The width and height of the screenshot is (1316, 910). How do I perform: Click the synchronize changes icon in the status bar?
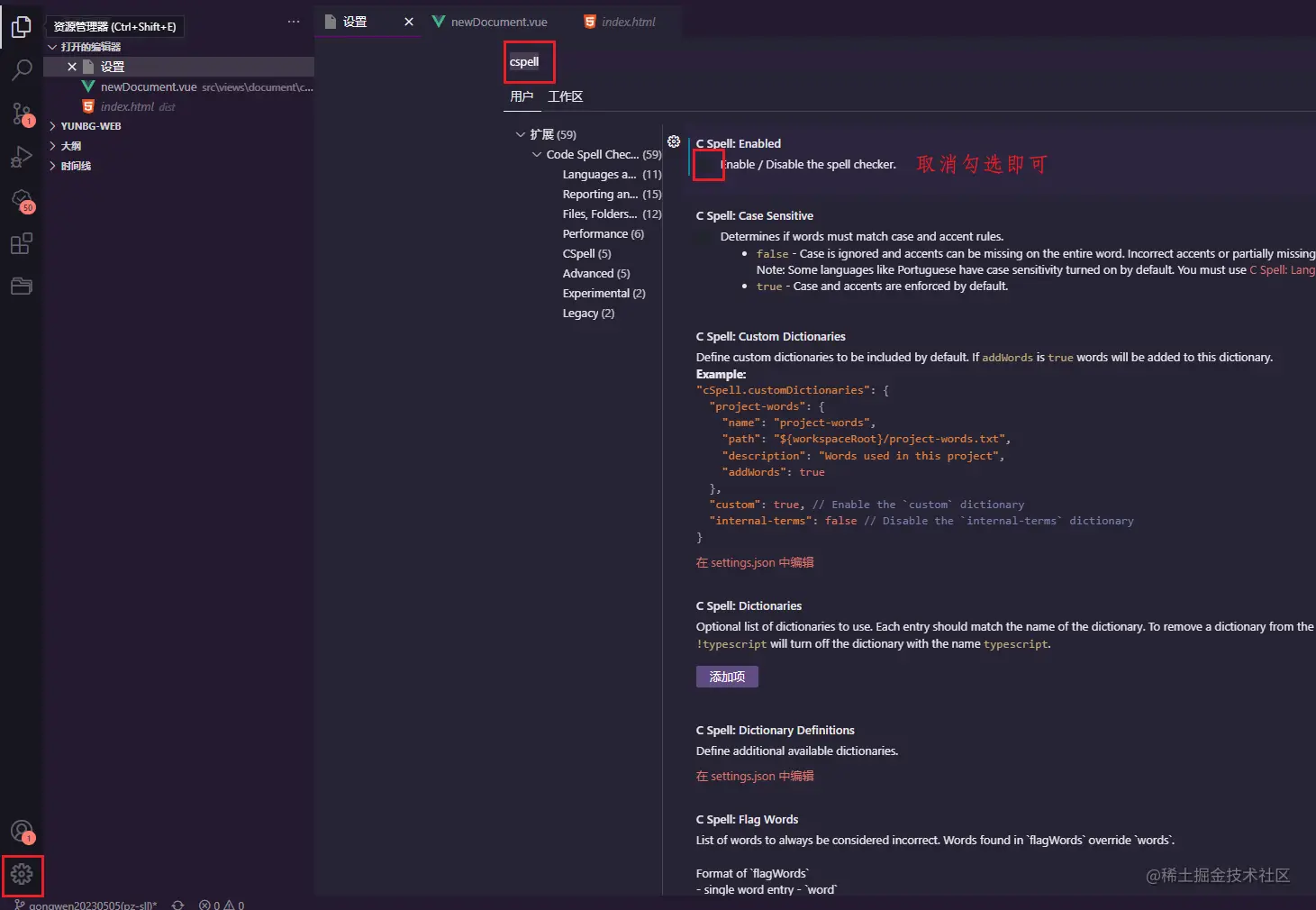click(177, 905)
